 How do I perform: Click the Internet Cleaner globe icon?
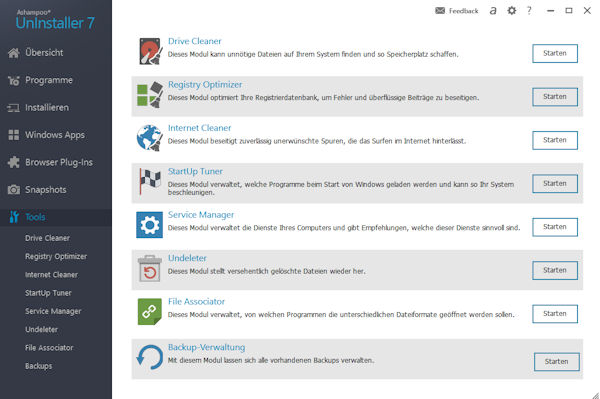(150, 138)
